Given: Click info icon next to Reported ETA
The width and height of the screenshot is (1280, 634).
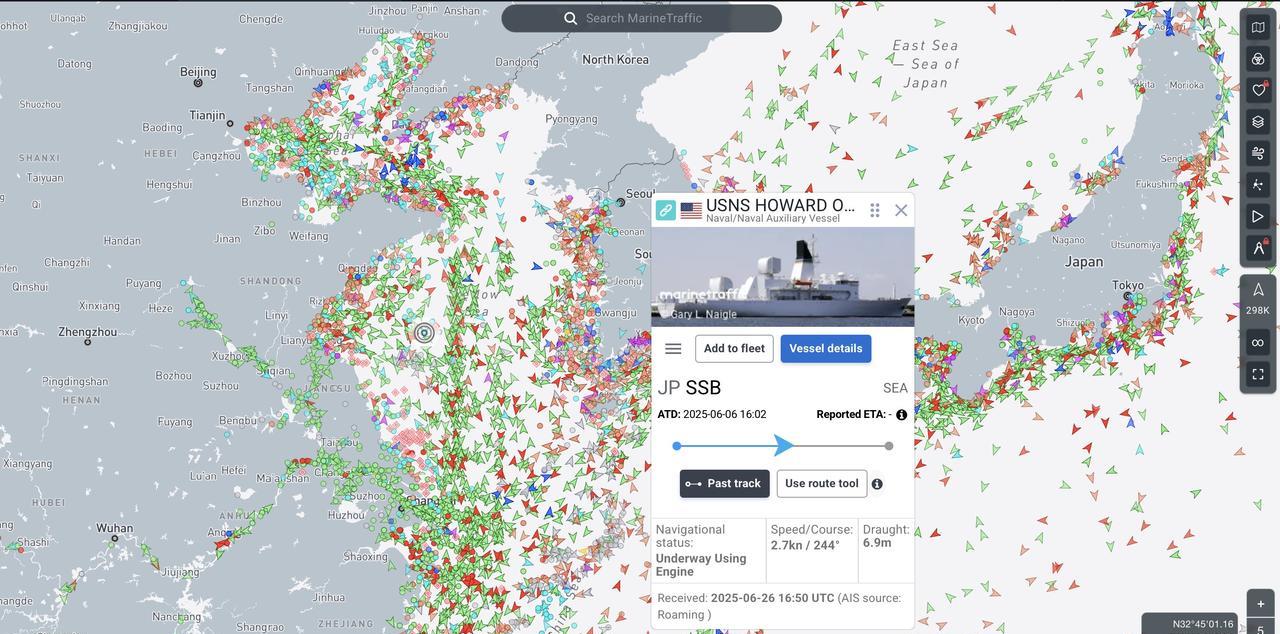Looking at the screenshot, I should [x=901, y=415].
